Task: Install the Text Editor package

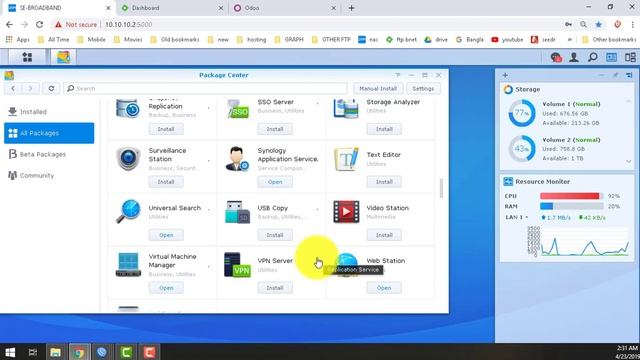Action: (x=384, y=182)
